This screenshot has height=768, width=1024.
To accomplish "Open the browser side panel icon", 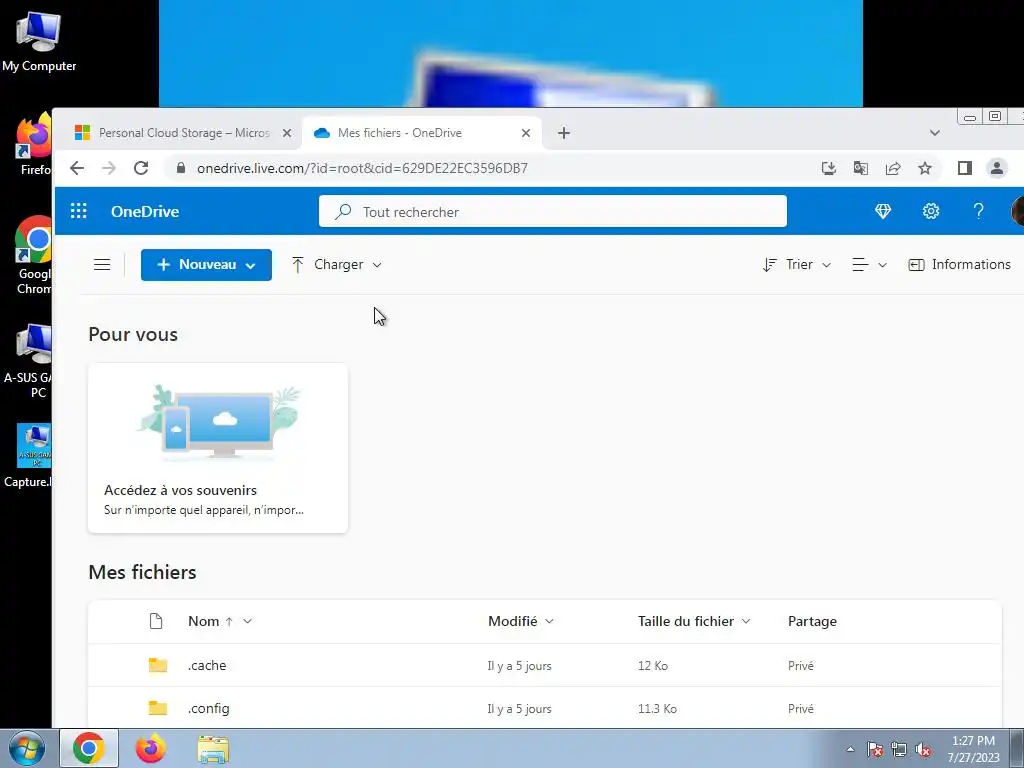I will click(965, 168).
